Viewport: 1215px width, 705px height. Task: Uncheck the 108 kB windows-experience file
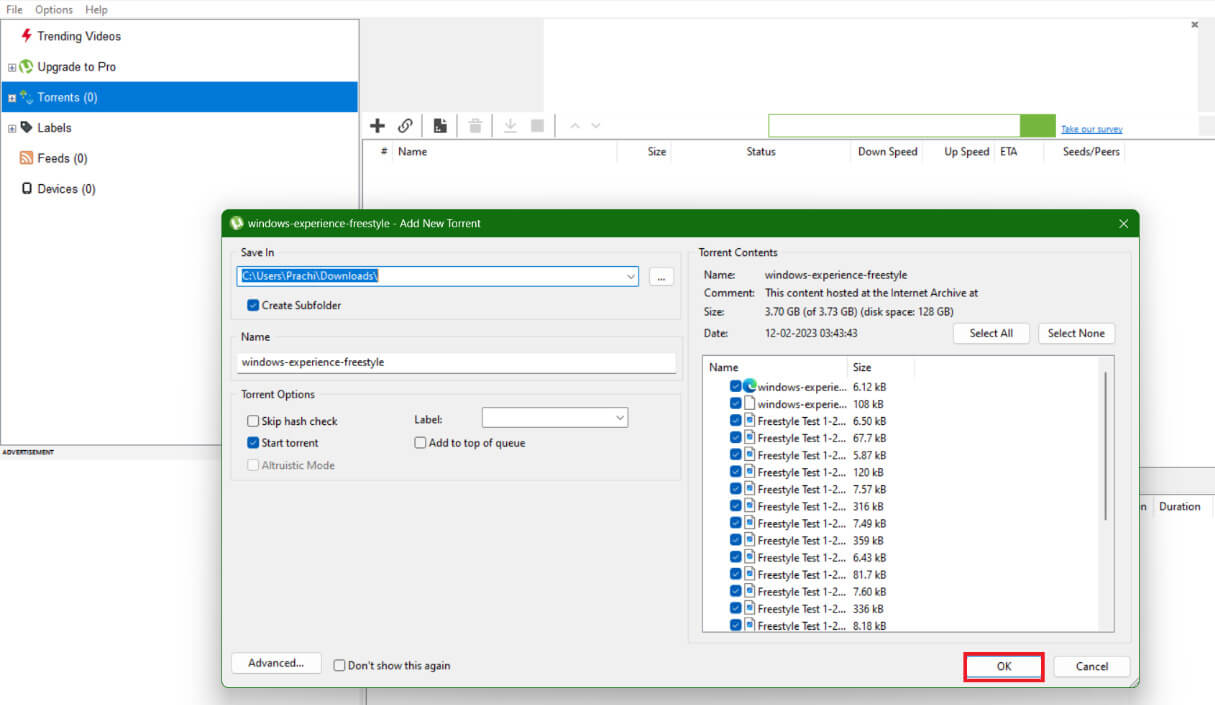(x=736, y=404)
